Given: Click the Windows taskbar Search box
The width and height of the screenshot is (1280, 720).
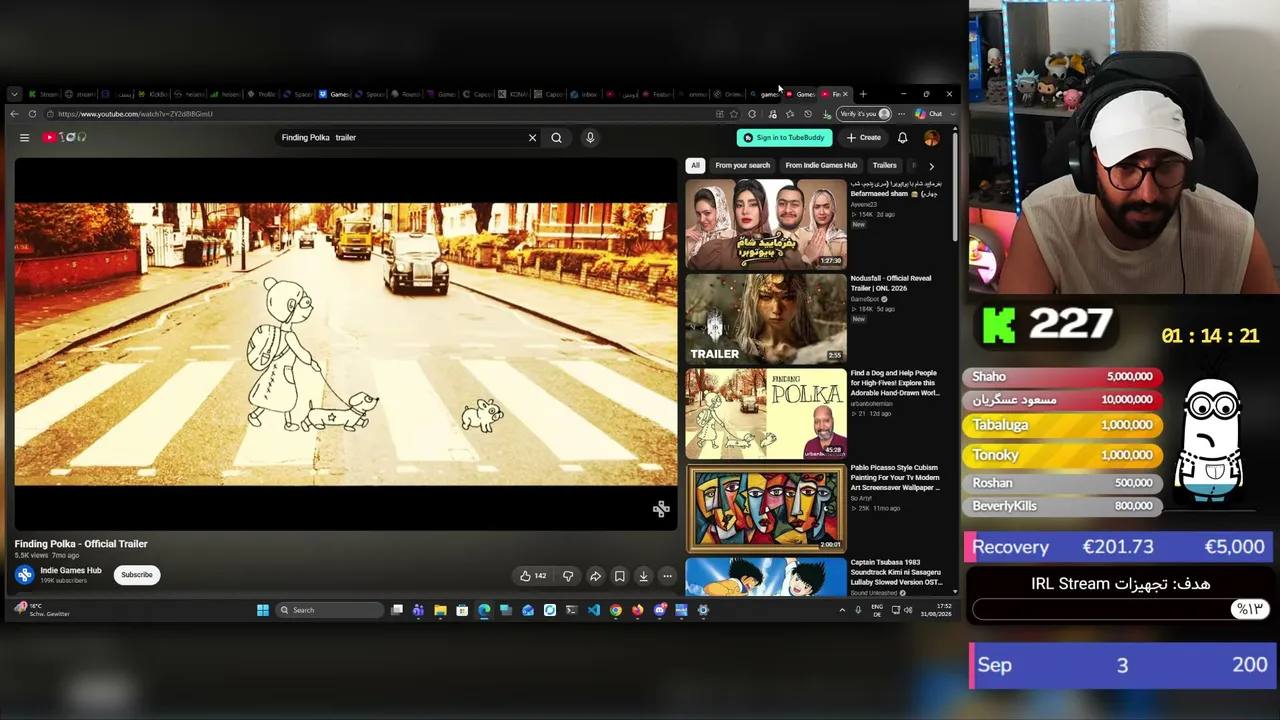Looking at the screenshot, I should [x=329, y=610].
